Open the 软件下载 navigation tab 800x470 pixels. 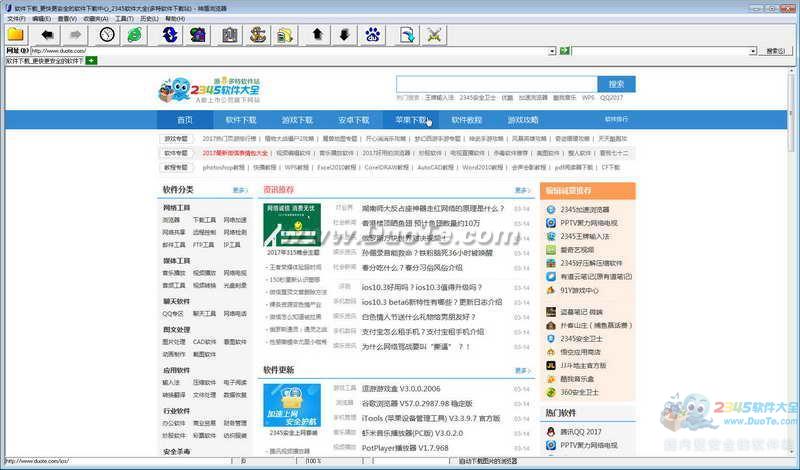(x=241, y=120)
